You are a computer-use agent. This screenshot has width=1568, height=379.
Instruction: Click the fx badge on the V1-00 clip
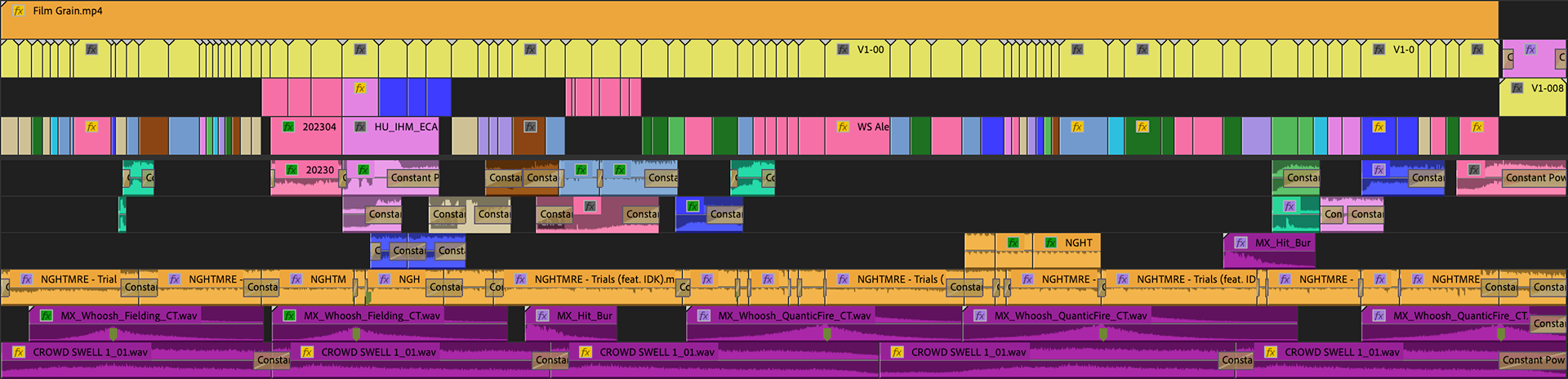843,50
